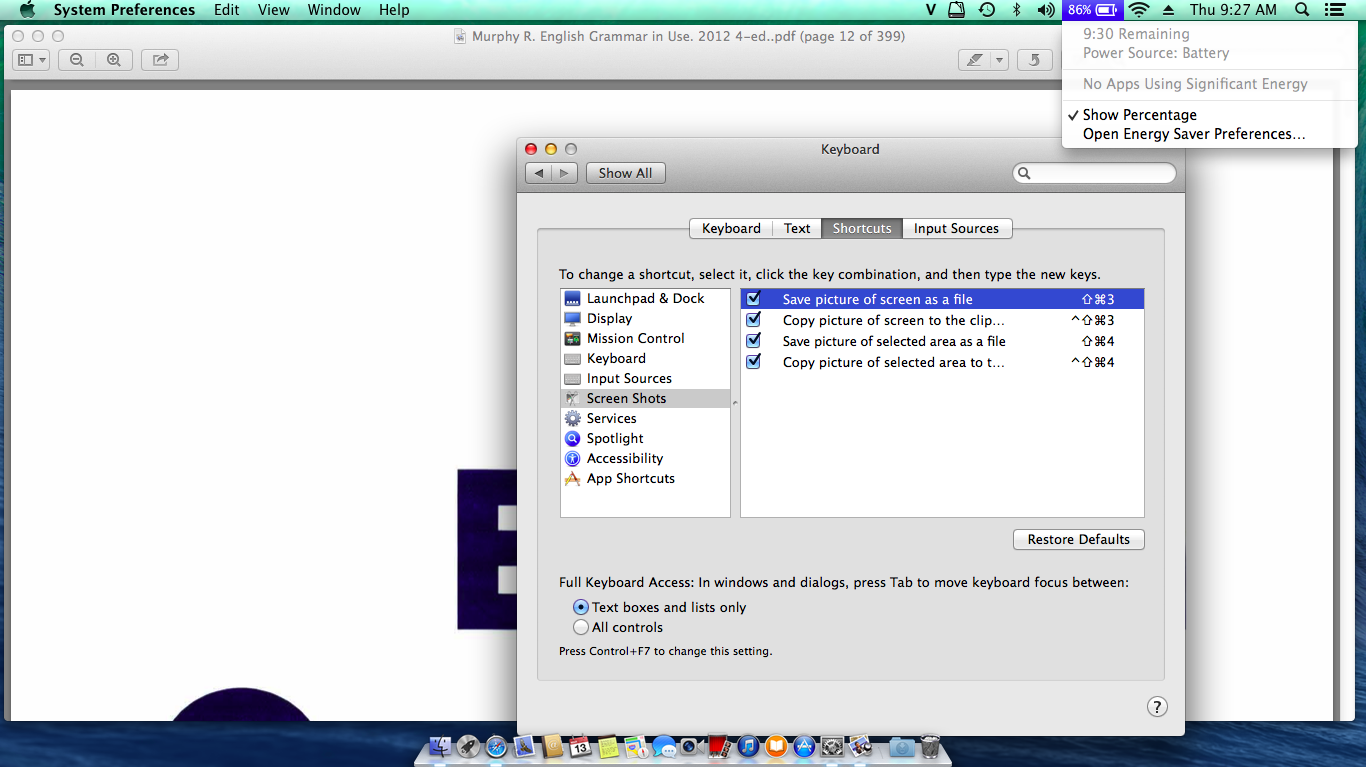1366x767 pixels.
Task: Open the Help menu
Action: pyautogui.click(x=394, y=10)
